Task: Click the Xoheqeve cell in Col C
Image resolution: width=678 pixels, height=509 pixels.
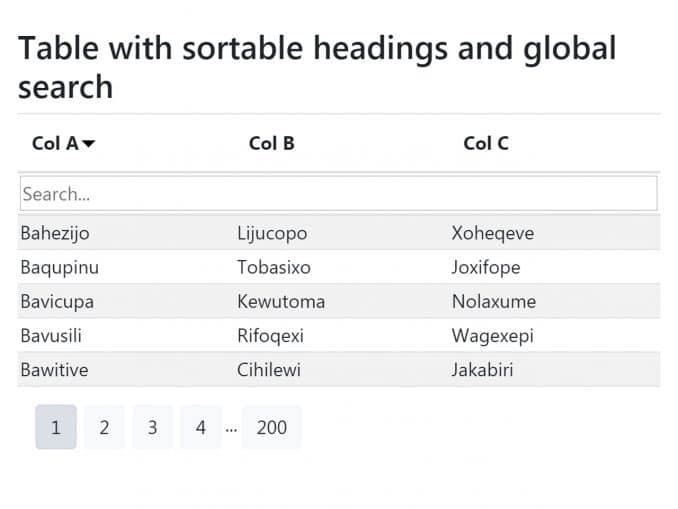Action: coord(493,233)
